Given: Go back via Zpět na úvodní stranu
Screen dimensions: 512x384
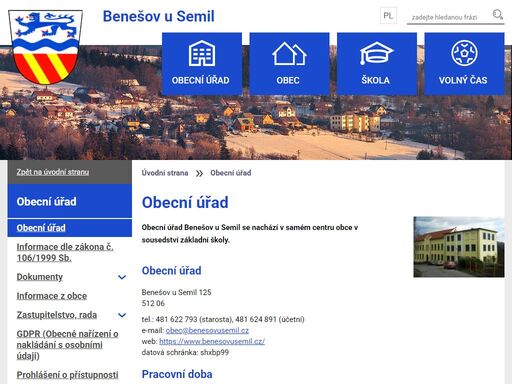Looking at the screenshot, I should pyautogui.click(x=53, y=172).
